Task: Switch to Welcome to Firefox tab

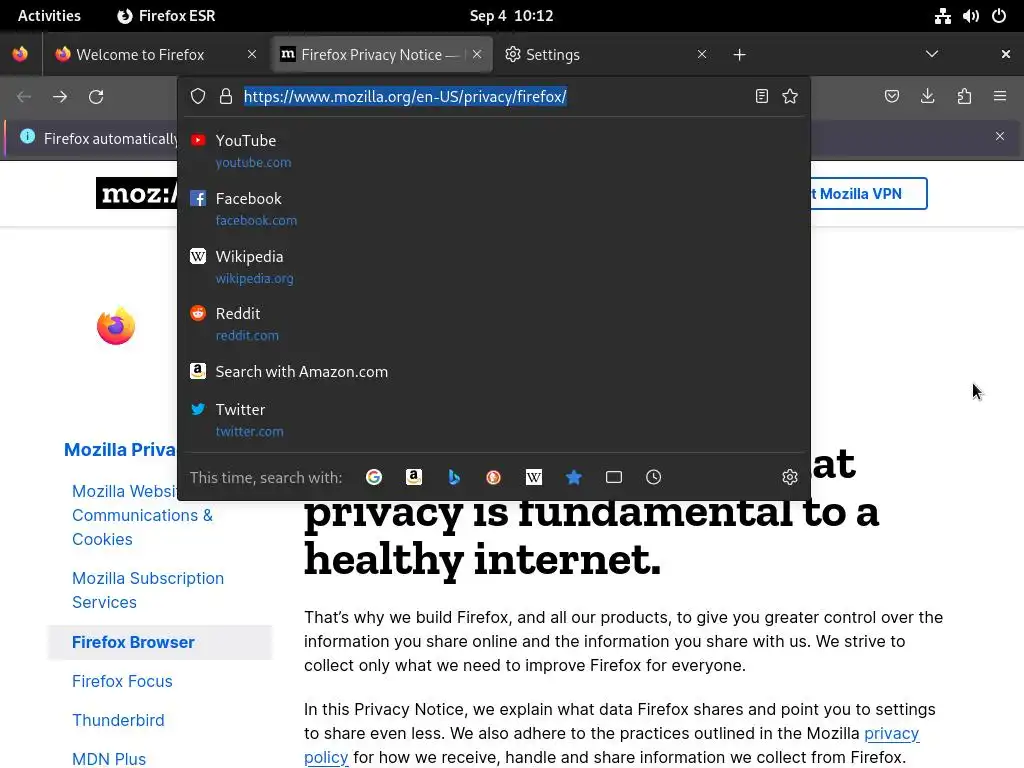Action: [156, 54]
